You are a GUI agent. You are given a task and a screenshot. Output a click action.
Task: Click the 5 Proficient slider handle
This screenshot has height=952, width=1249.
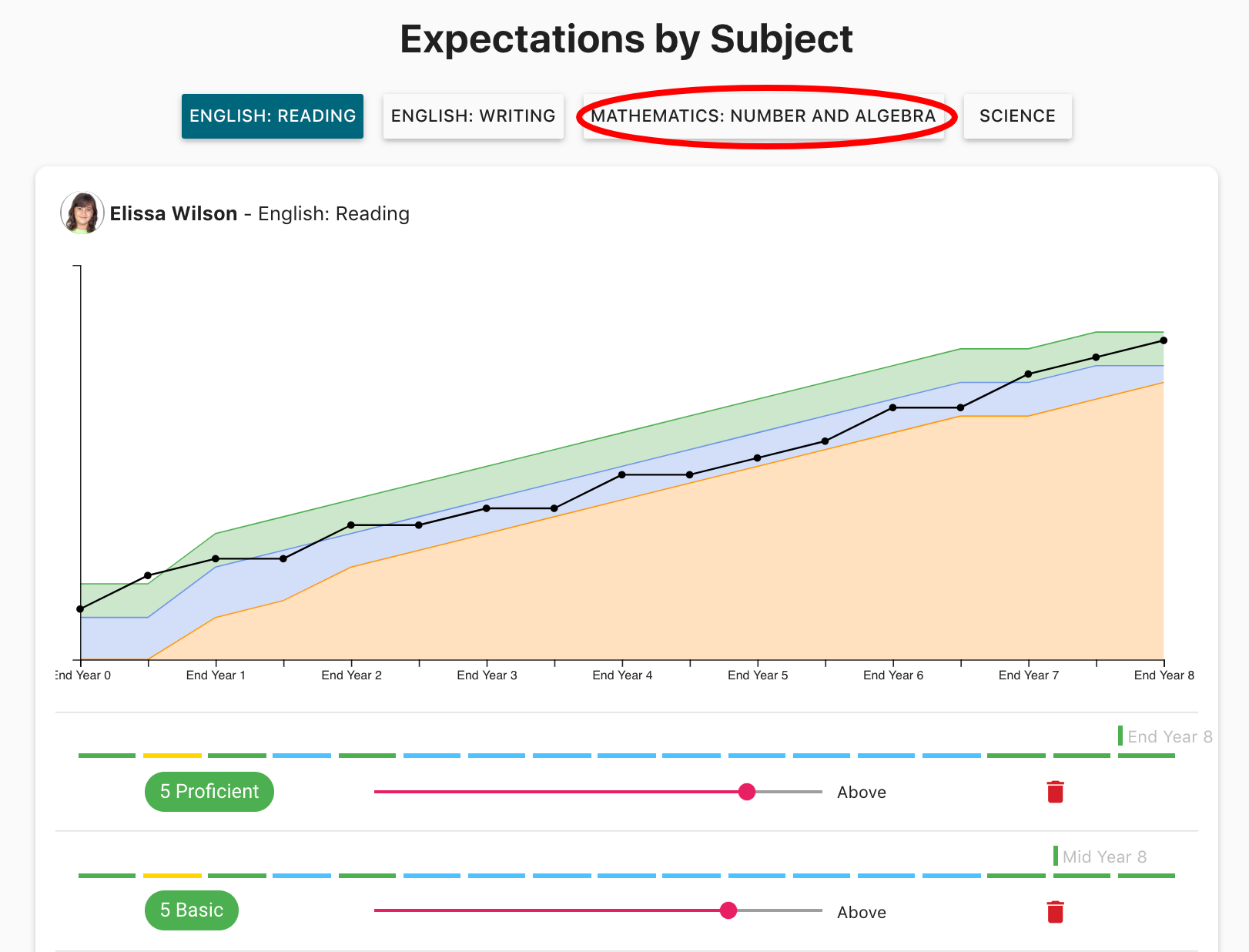[746, 792]
